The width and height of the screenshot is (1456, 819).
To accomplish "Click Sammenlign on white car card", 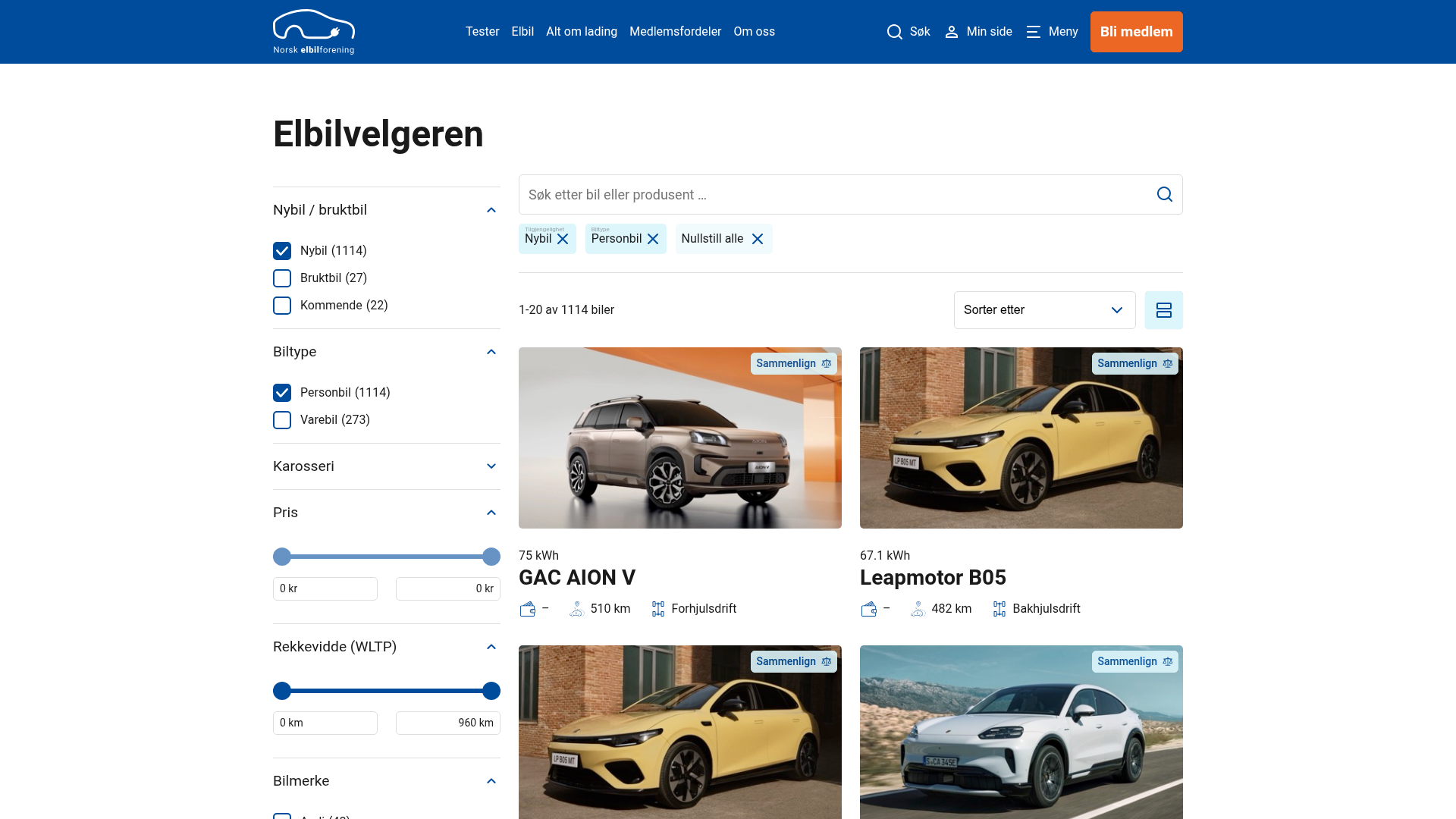I will (x=1135, y=661).
